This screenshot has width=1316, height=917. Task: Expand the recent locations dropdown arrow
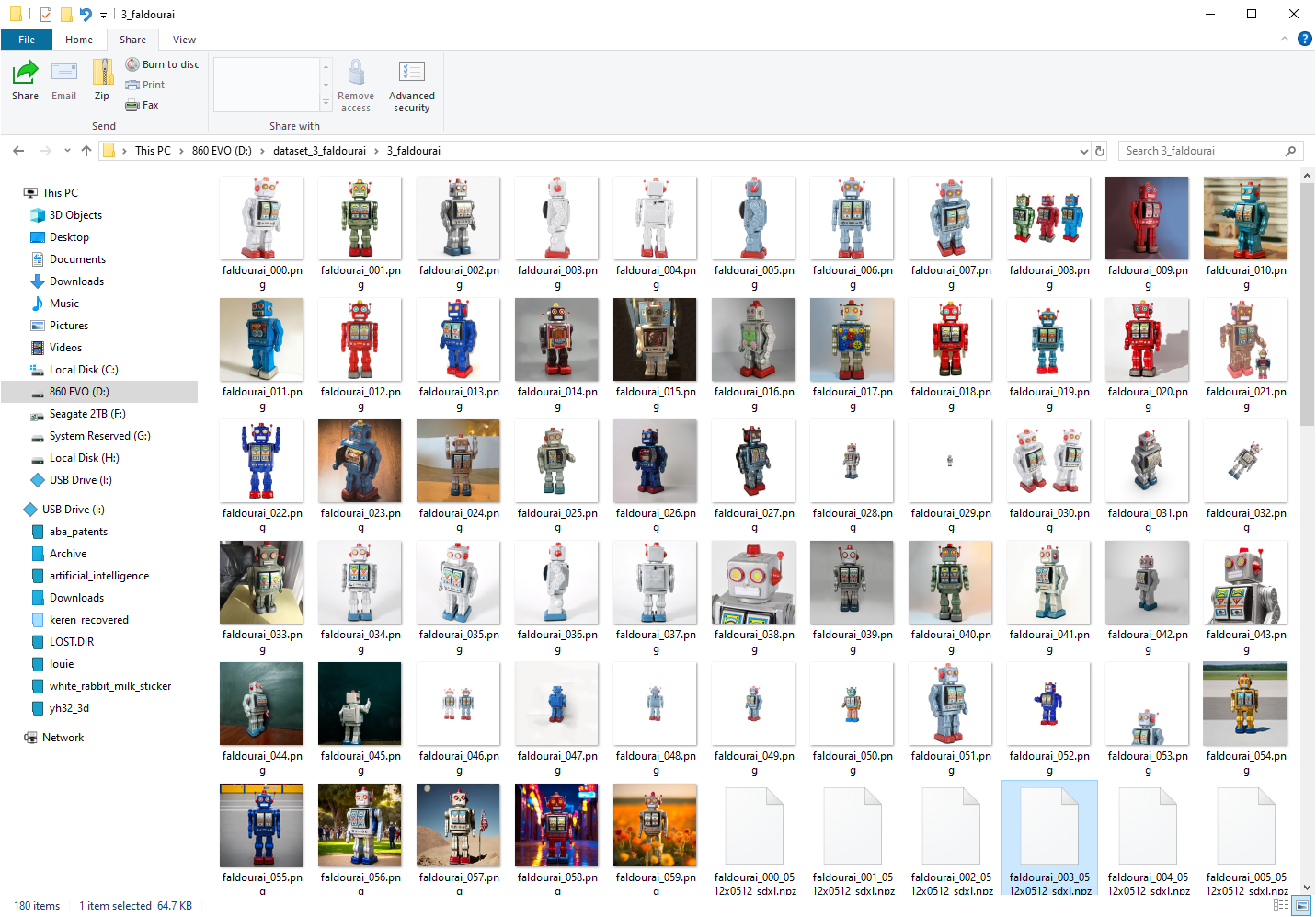(67, 151)
